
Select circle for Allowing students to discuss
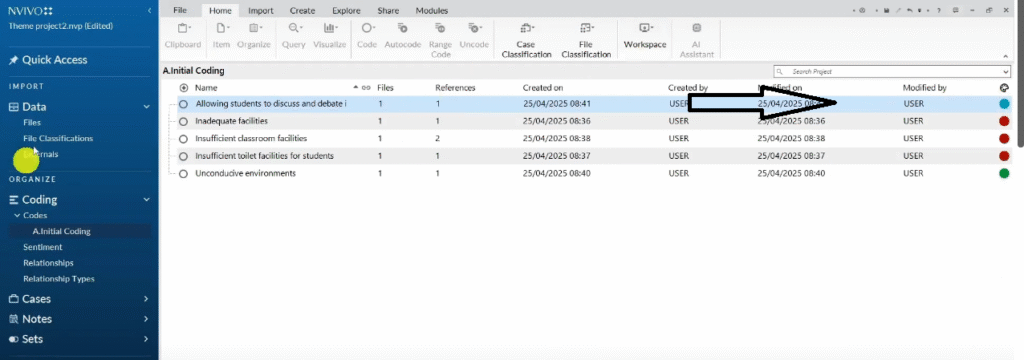(x=184, y=104)
